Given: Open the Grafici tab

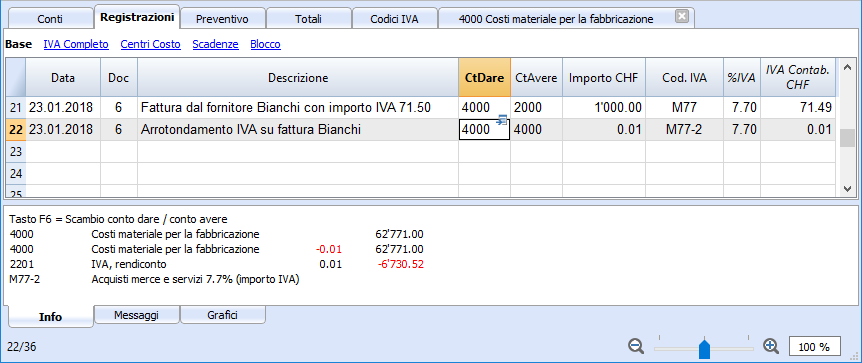Looking at the screenshot, I should (223, 315).
